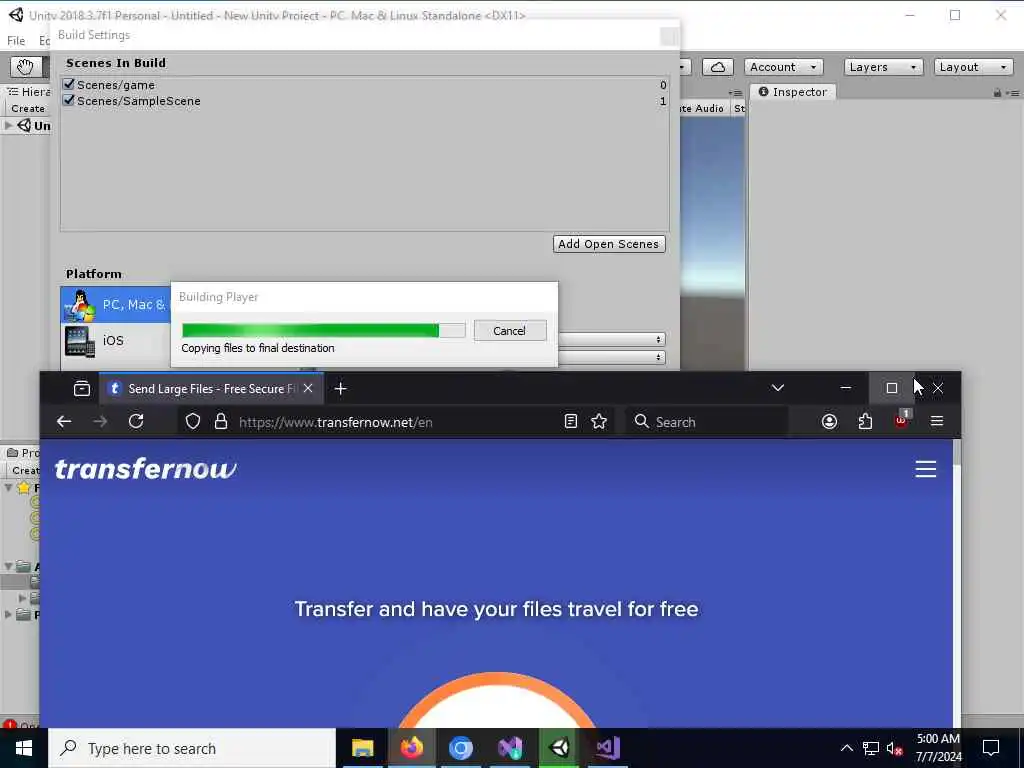This screenshot has height=768, width=1024.
Task: Open Firefox tracking protection shield
Action: tap(193, 422)
